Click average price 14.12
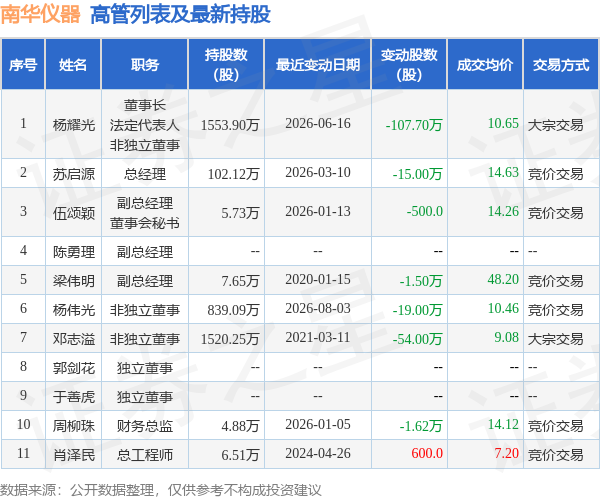 (x=503, y=424)
